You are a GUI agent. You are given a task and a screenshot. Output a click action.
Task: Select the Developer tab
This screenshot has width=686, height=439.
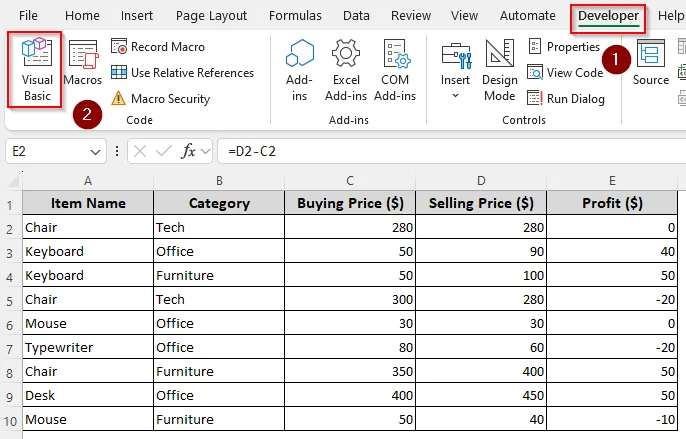tap(608, 16)
